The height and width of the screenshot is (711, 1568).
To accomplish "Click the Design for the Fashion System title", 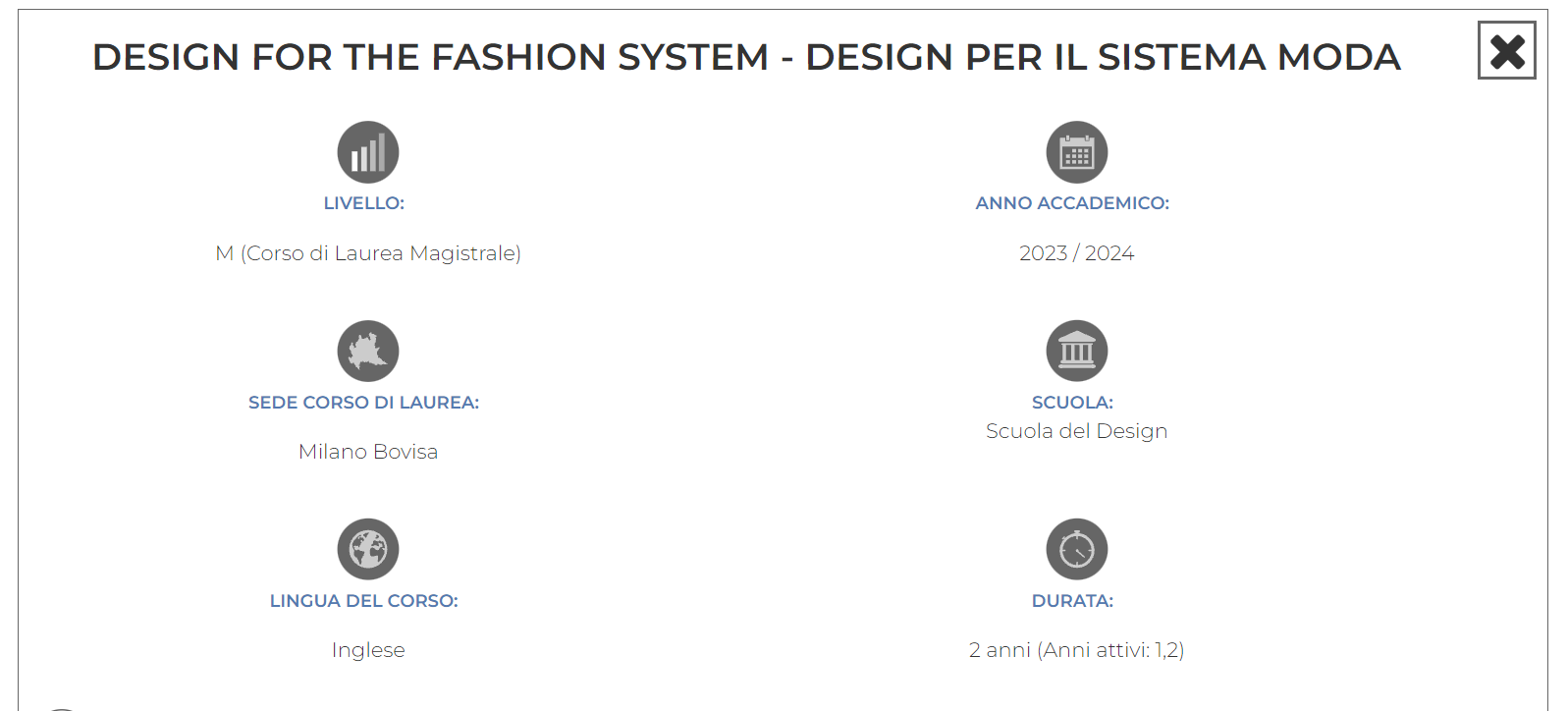I will coord(746,57).
